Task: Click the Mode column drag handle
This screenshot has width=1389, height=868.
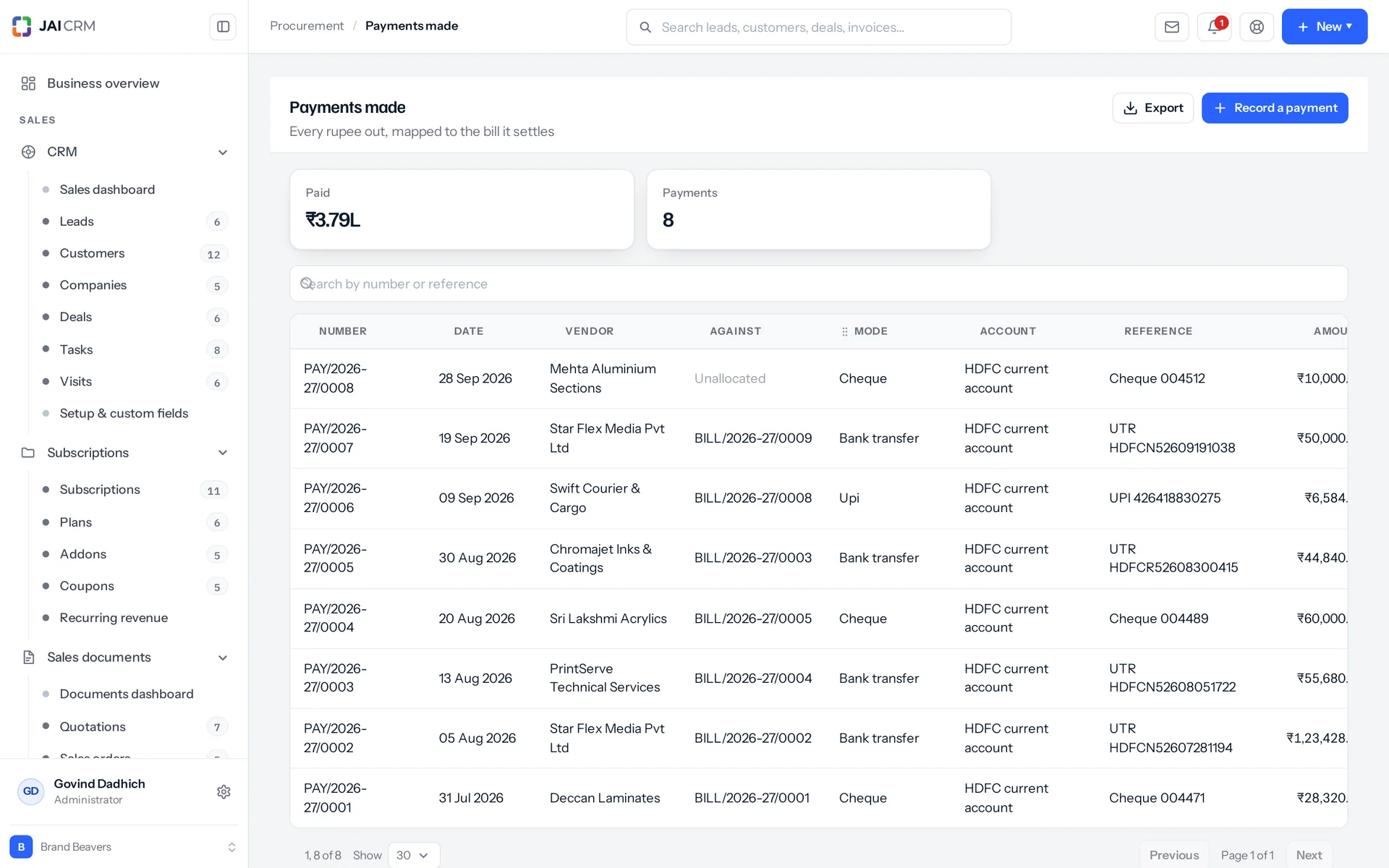Action: pyautogui.click(x=844, y=331)
